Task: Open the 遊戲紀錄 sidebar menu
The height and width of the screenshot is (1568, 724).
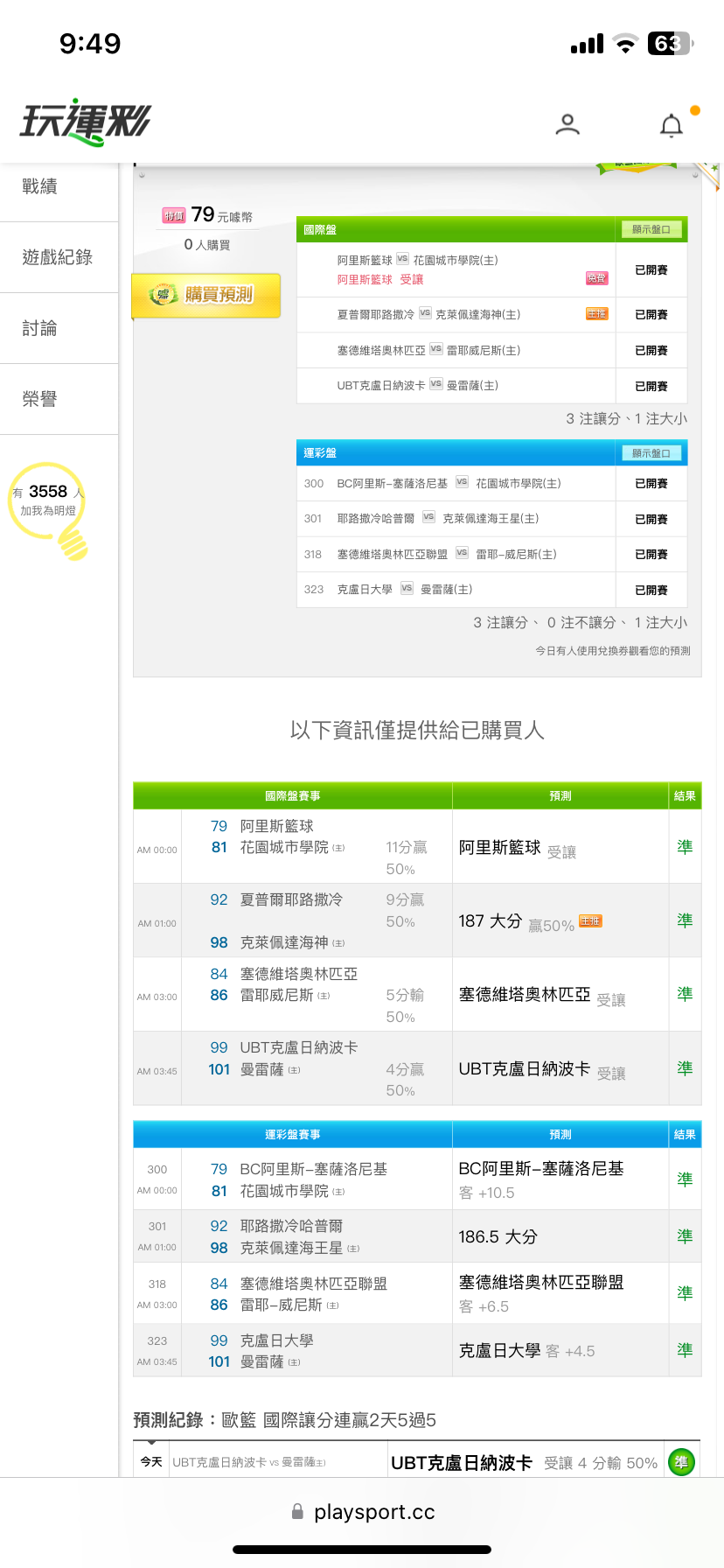Action: coord(59,257)
